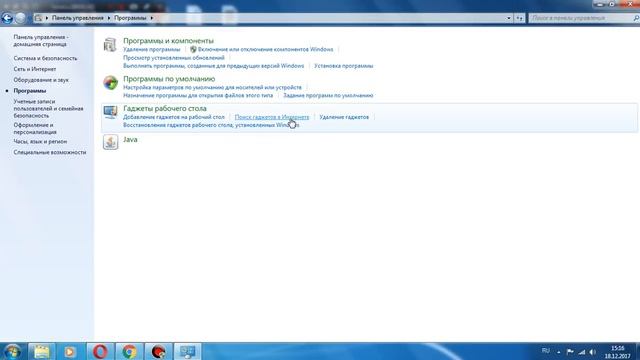This screenshot has height=360, width=640.
Task: Click the Programs and Components icon
Action: (110, 44)
